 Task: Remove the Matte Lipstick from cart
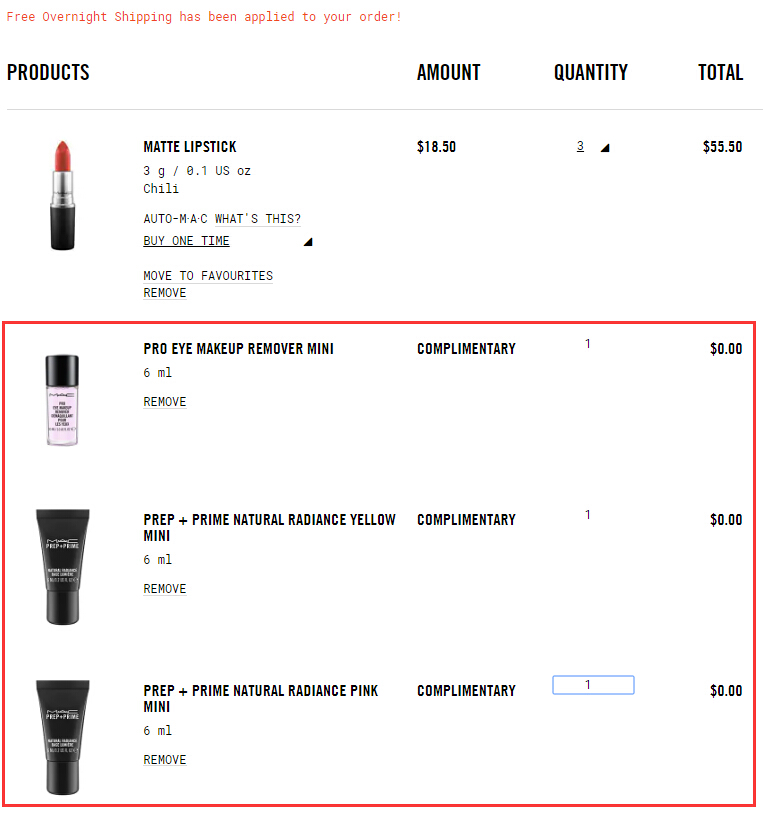pyautogui.click(x=165, y=293)
